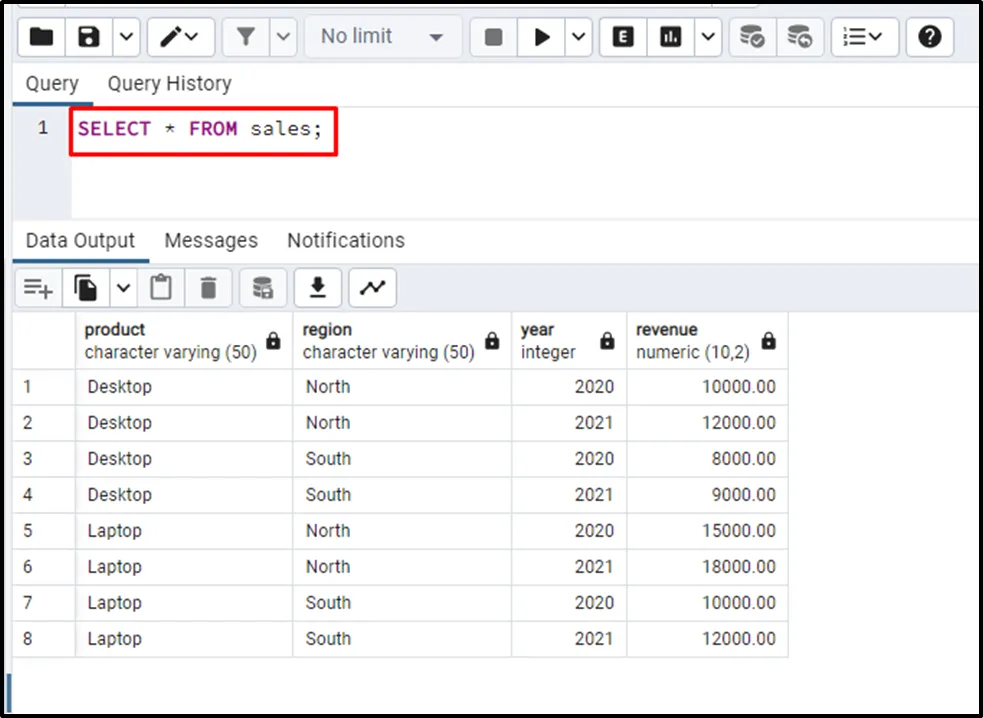Image resolution: width=983 pixels, height=718 pixels.
Task: Click the Open File folder icon
Action: tap(41, 37)
